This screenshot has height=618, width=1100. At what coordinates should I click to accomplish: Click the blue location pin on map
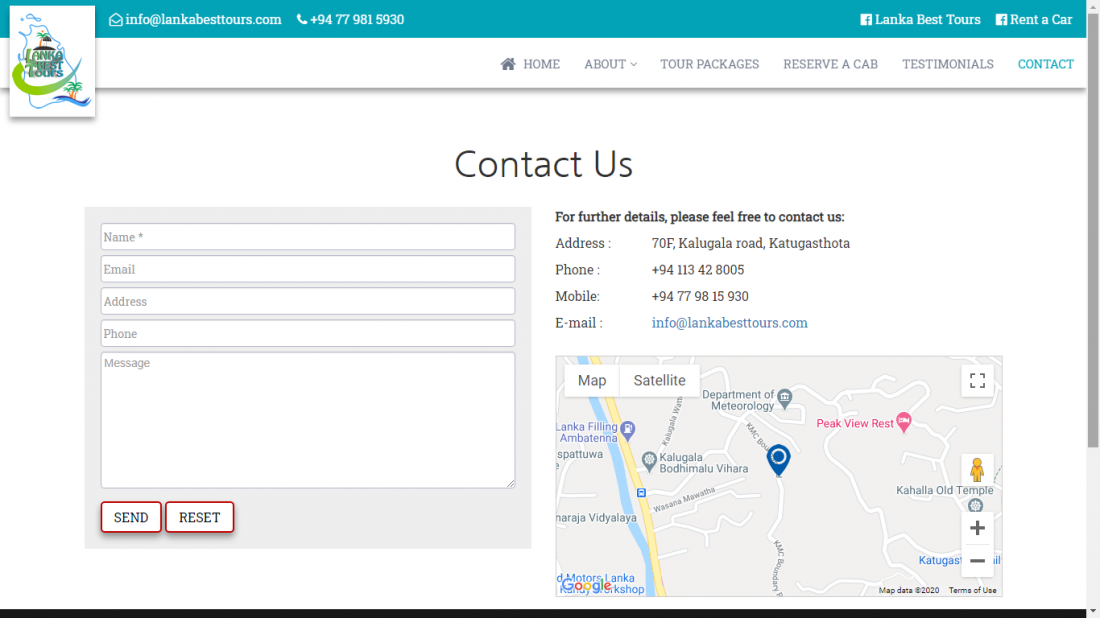778,459
